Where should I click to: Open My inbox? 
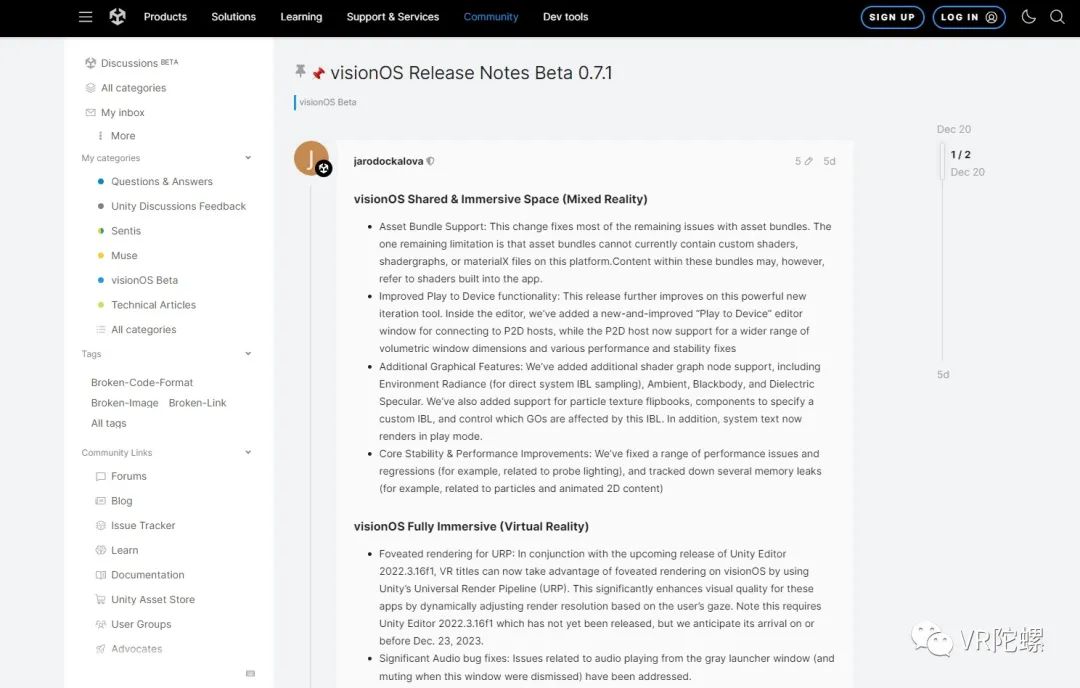(x=114, y=112)
